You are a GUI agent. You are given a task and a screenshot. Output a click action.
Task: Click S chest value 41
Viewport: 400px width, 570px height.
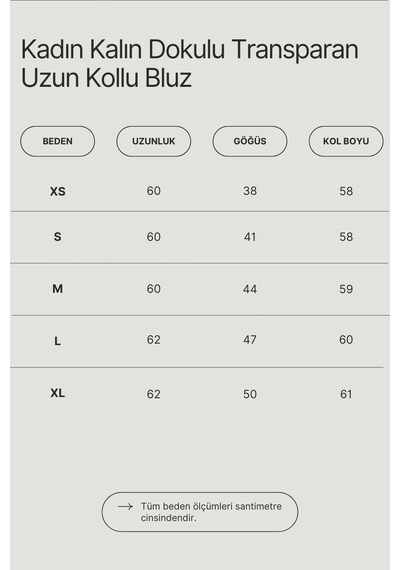[250, 237]
